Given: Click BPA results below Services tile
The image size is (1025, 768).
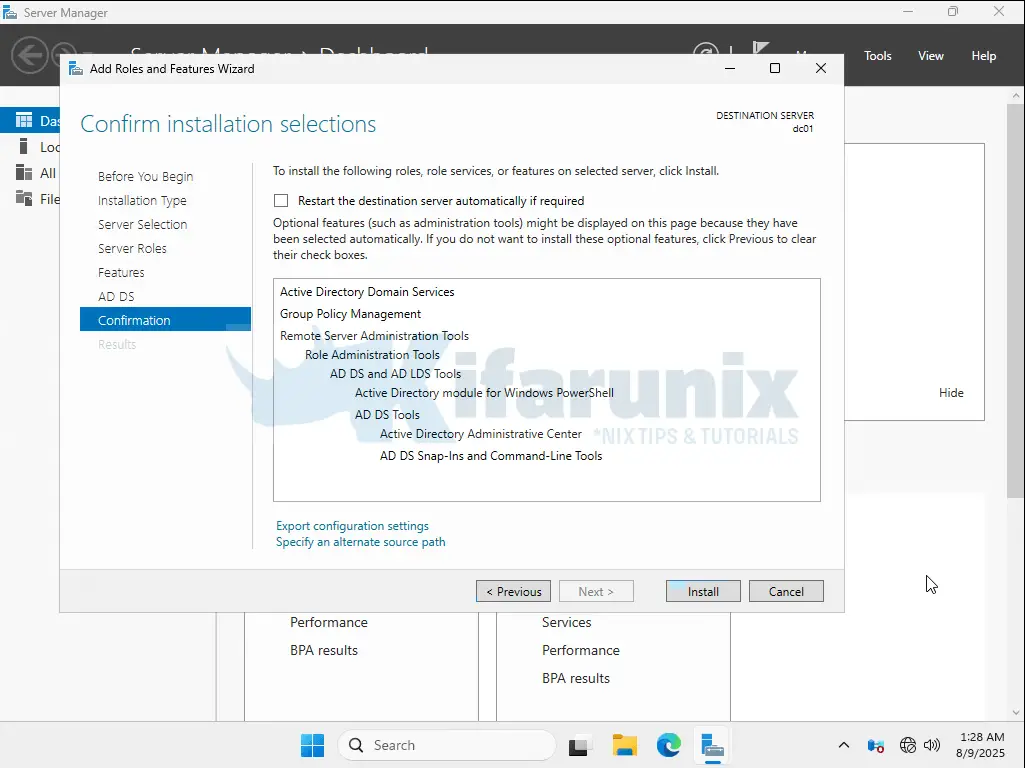Looking at the screenshot, I should 575,678.
